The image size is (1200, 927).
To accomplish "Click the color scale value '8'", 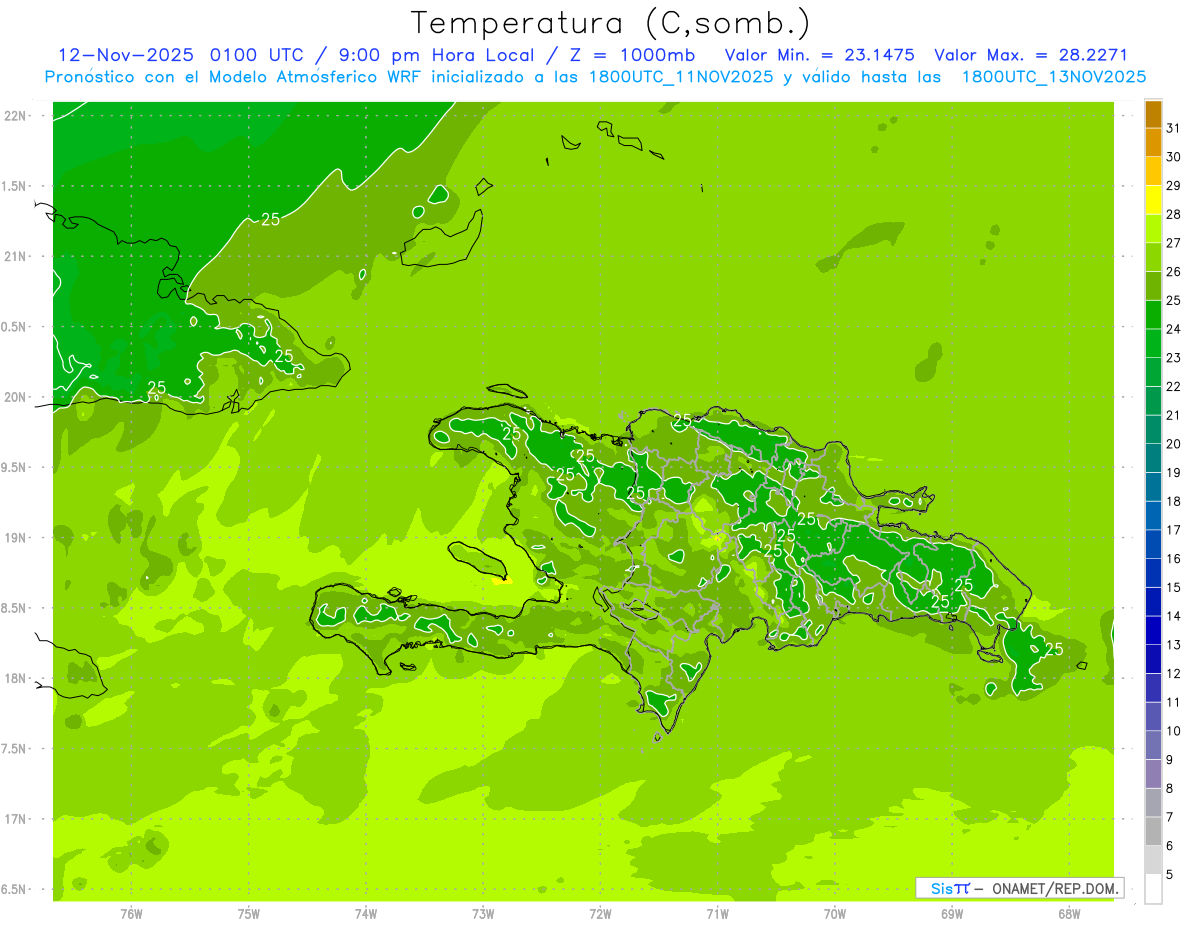I will click(x=1170, y=788).
